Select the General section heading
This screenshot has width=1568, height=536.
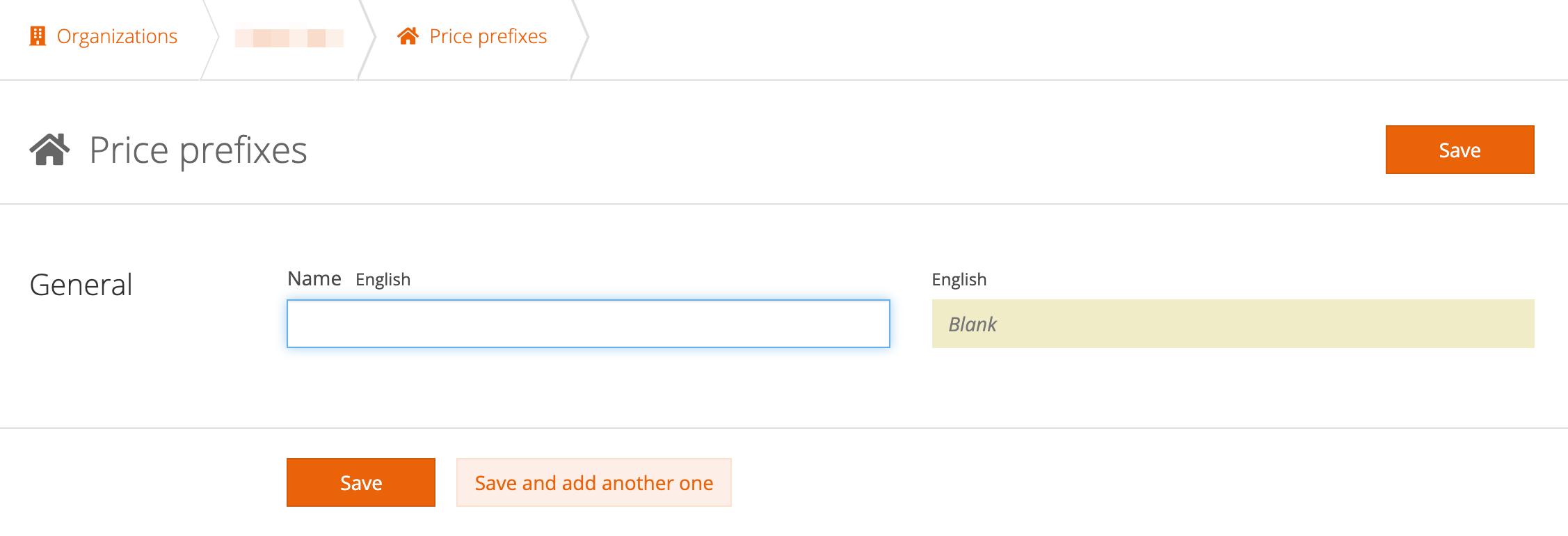coord(81,285)
